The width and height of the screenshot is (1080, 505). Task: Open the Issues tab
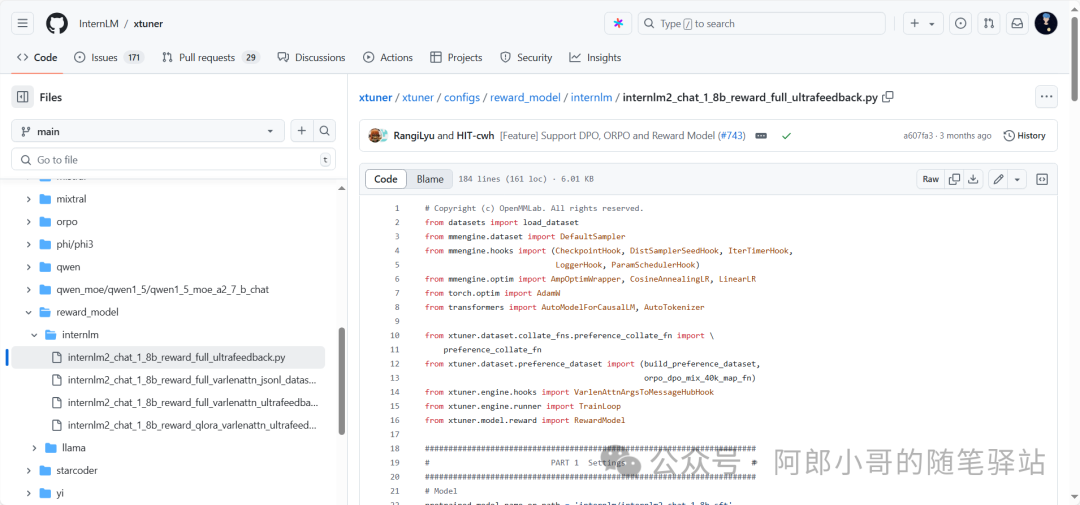109,58
